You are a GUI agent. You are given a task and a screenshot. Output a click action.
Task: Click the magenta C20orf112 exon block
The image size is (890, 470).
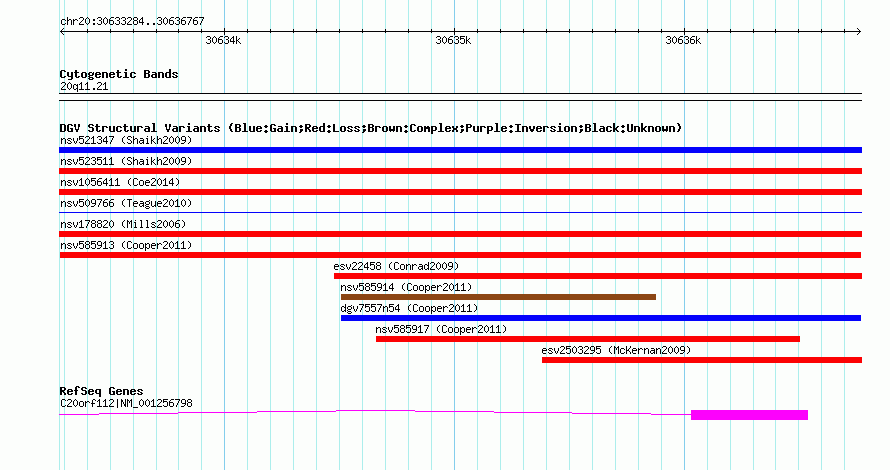coord(749,415)
